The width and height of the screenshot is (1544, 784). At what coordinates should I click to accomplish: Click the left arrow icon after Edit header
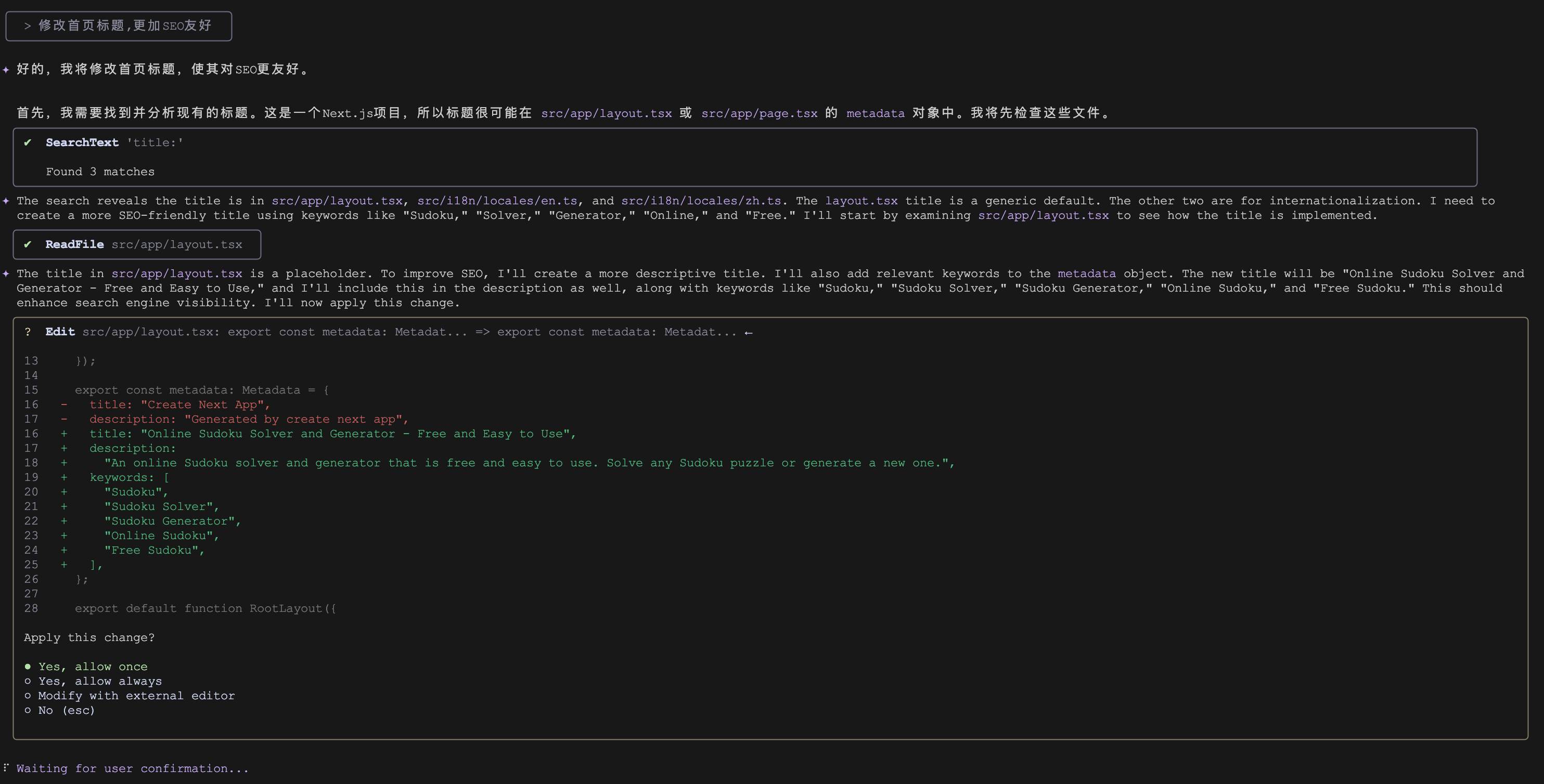click(749, 332)
